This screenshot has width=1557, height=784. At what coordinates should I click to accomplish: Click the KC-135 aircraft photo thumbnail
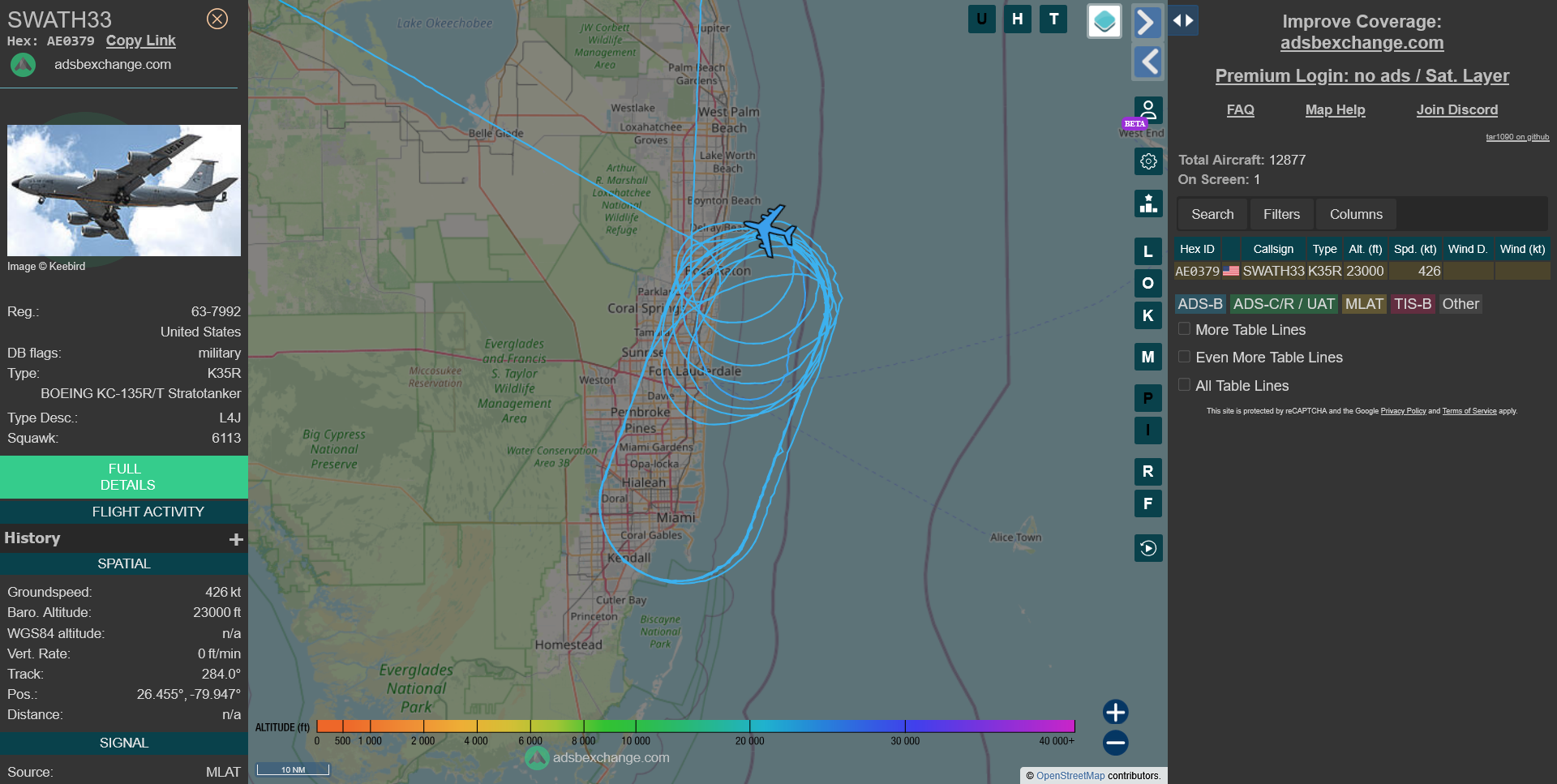(124, 191)
